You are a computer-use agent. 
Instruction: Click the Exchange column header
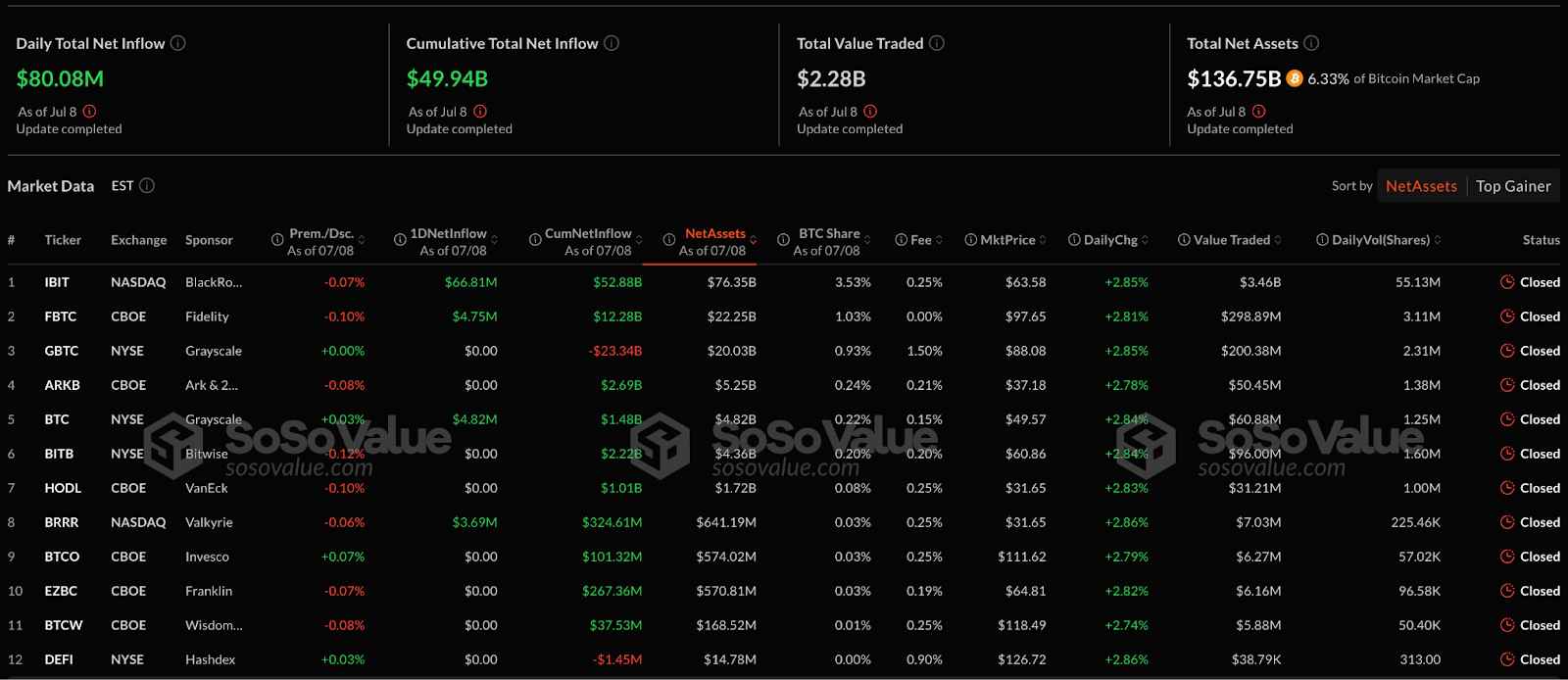[x=138, y=240]
